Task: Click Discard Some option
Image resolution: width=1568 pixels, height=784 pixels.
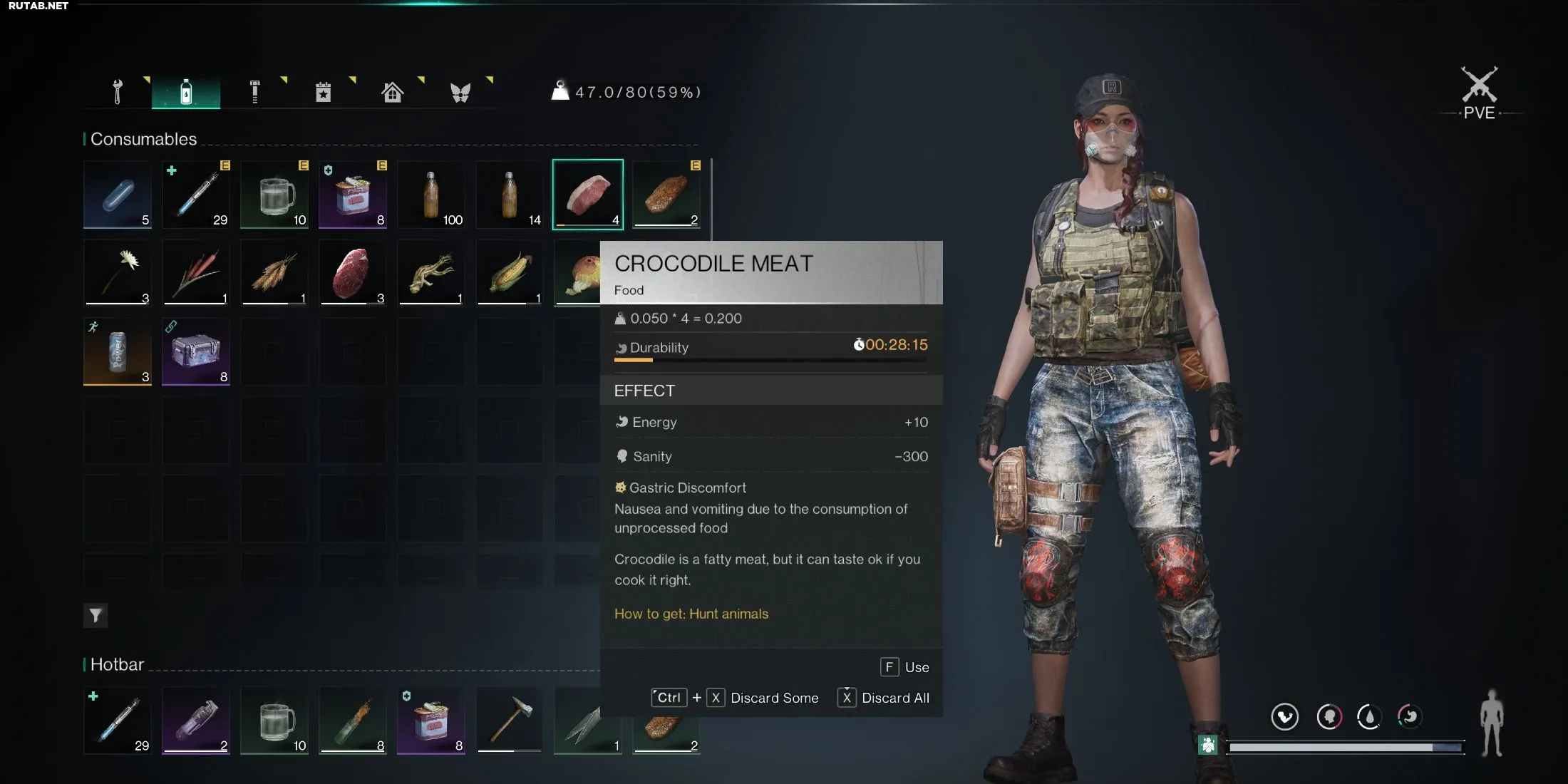Action: pos(735,698)
